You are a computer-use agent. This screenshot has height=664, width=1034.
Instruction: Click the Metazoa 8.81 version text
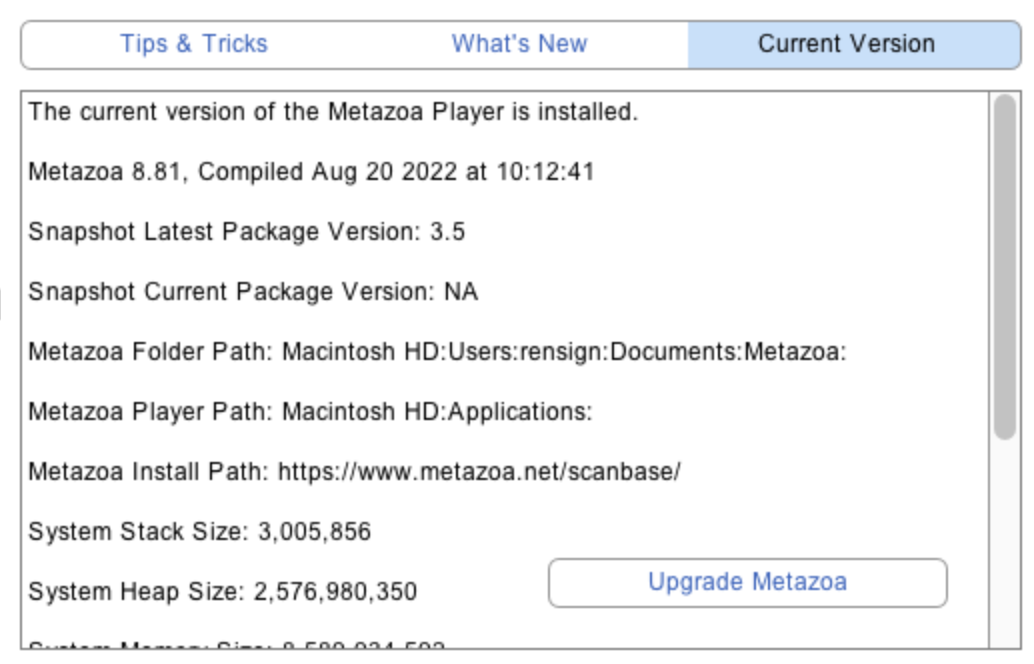point(108,172)
